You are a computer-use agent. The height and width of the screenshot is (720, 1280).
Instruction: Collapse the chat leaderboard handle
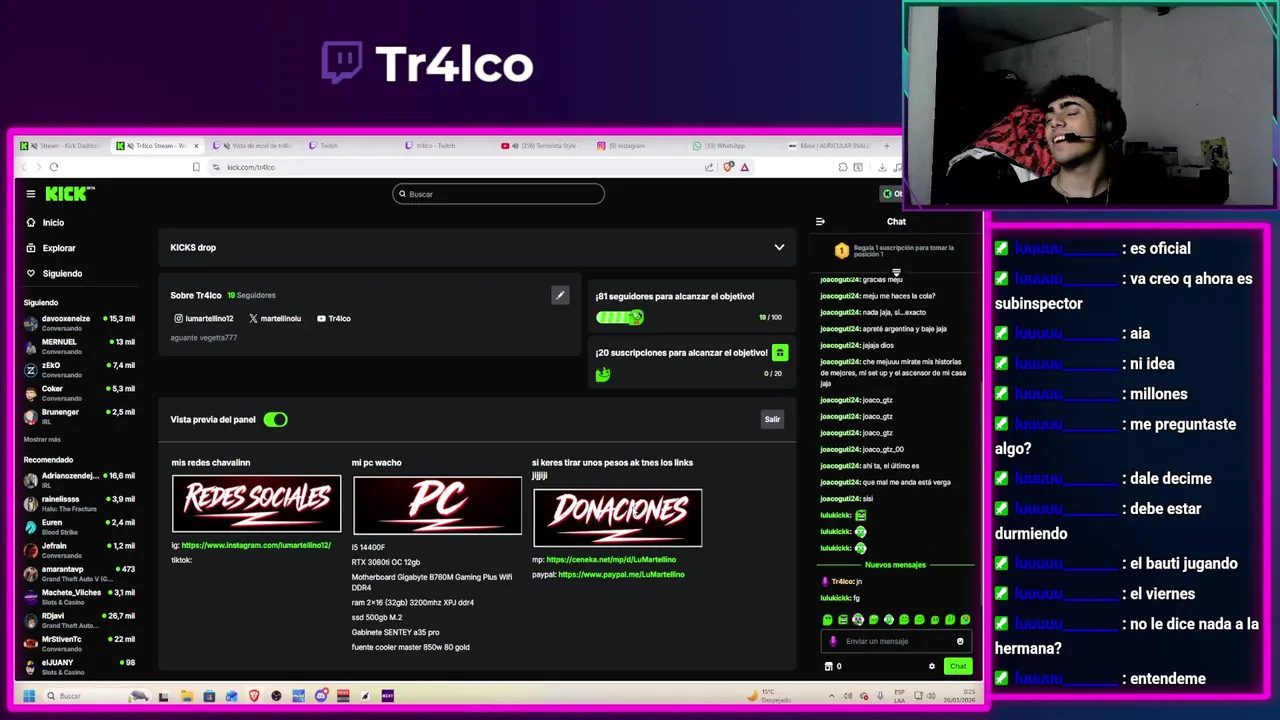tap(896, 272)
